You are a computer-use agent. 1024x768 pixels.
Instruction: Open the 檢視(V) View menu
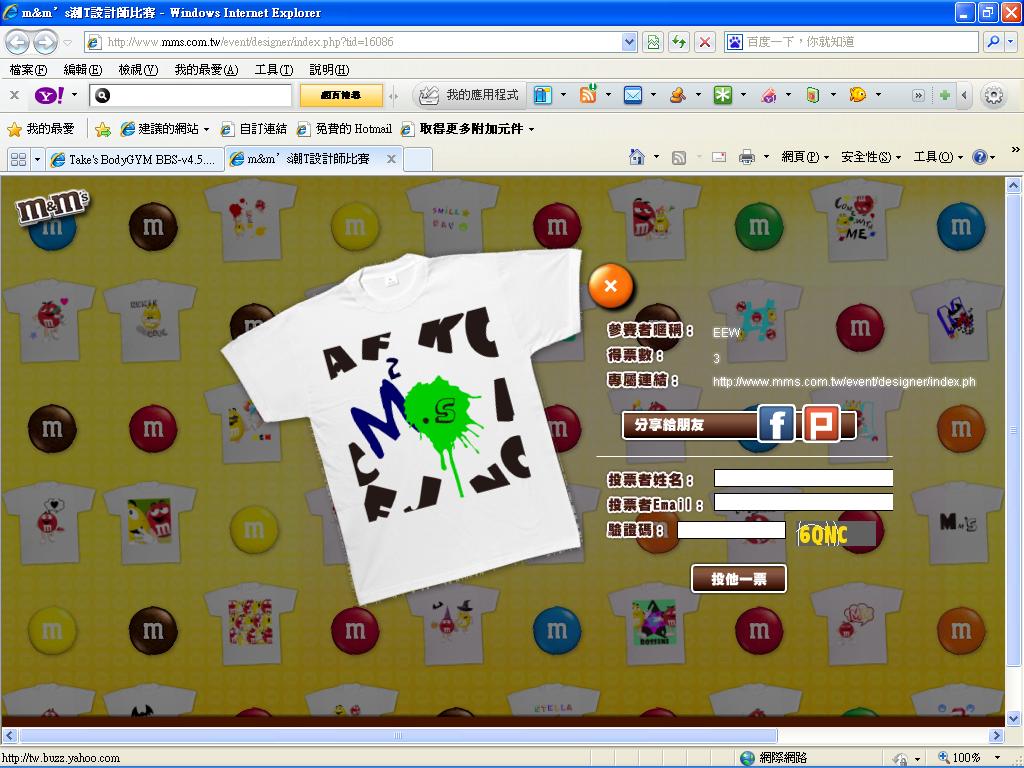138,69
